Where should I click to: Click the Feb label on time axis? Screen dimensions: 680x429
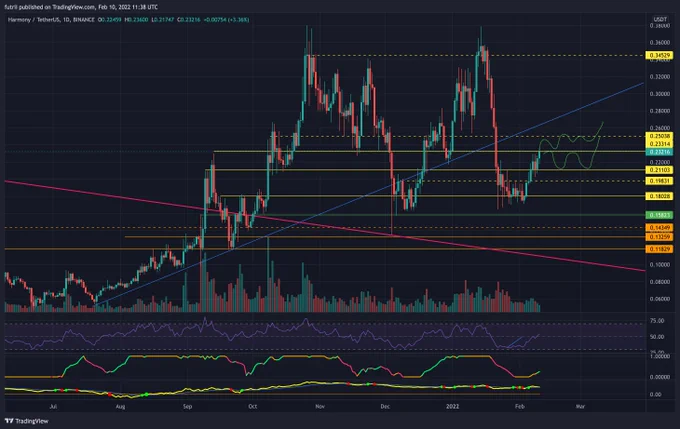click(520, 406)
